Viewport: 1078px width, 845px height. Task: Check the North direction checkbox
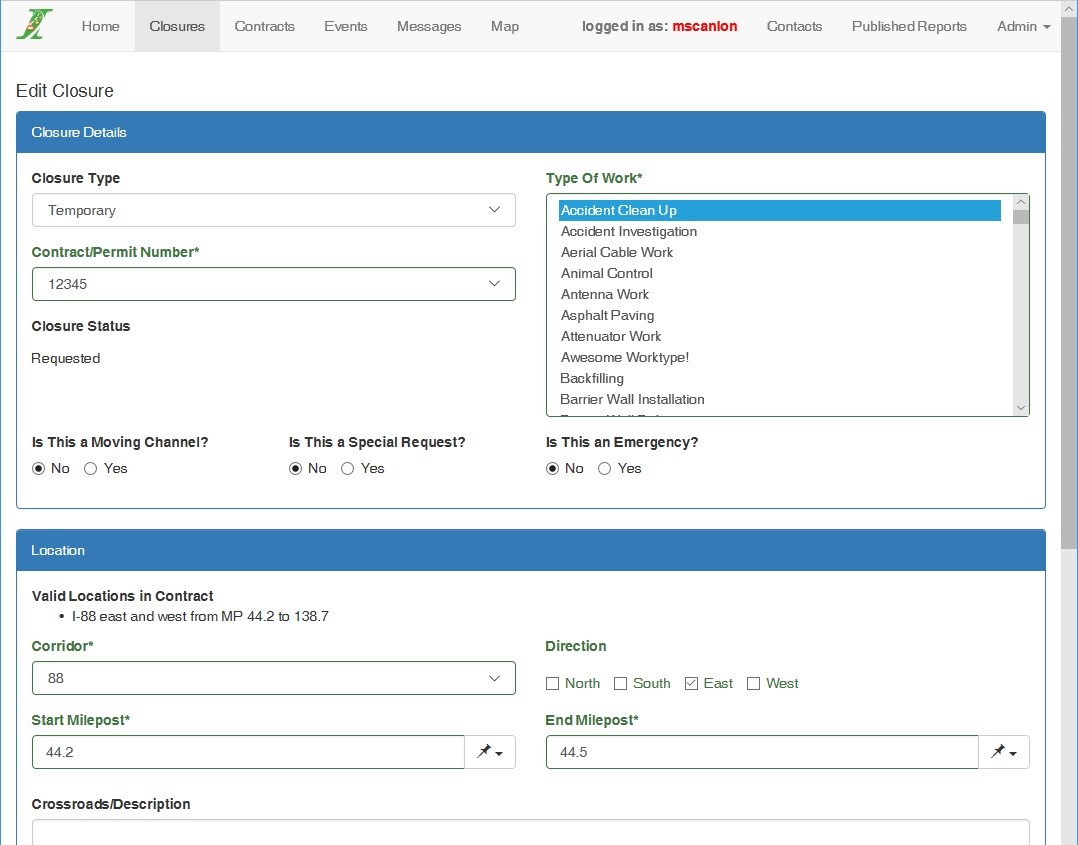pyautogui.click(x=553, y=684)
